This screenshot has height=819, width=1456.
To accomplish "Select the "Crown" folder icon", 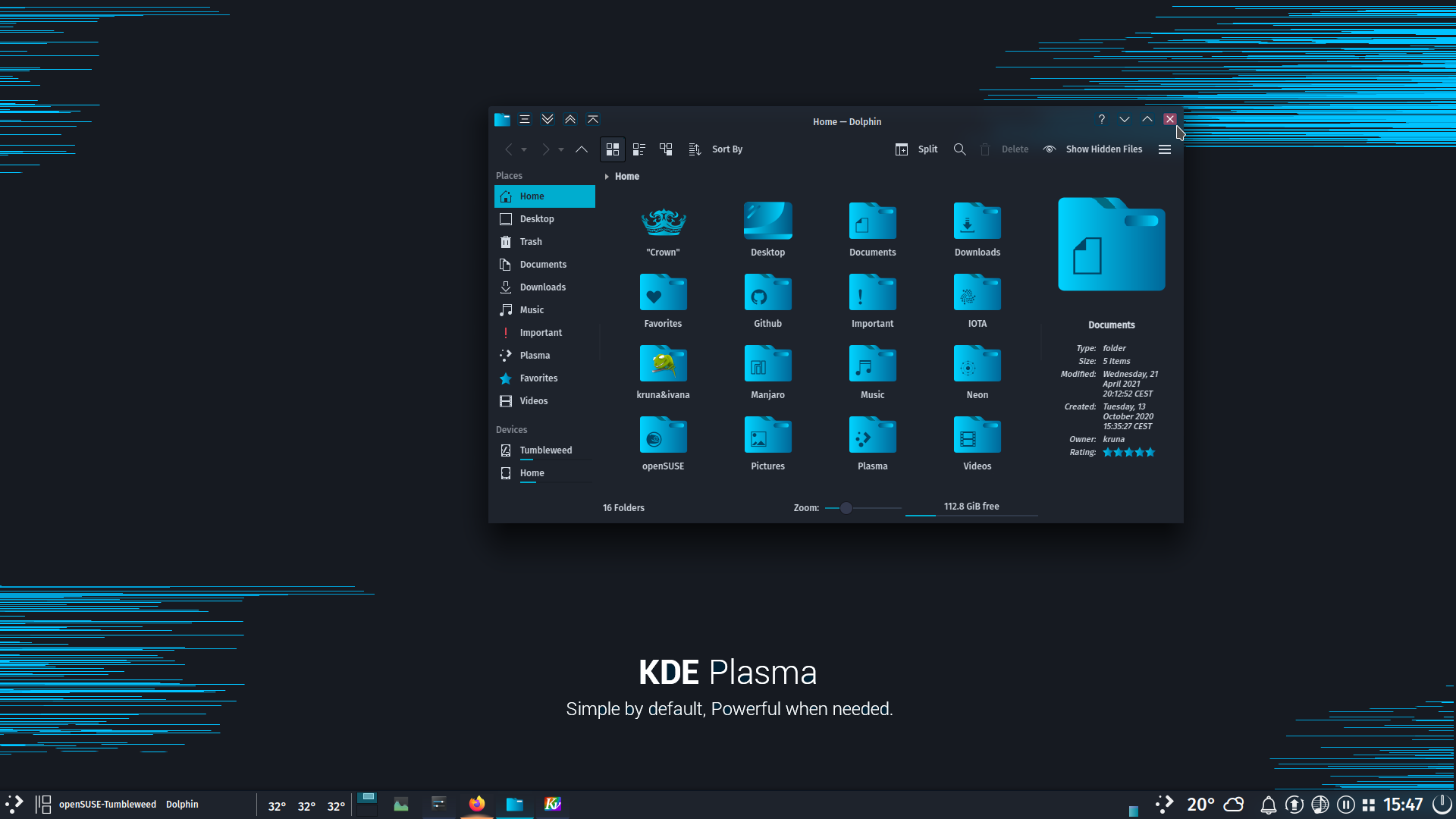I will click(664, 222).
